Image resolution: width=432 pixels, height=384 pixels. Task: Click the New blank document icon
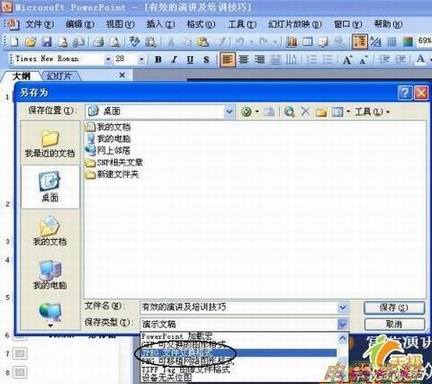tap(14, 42)
